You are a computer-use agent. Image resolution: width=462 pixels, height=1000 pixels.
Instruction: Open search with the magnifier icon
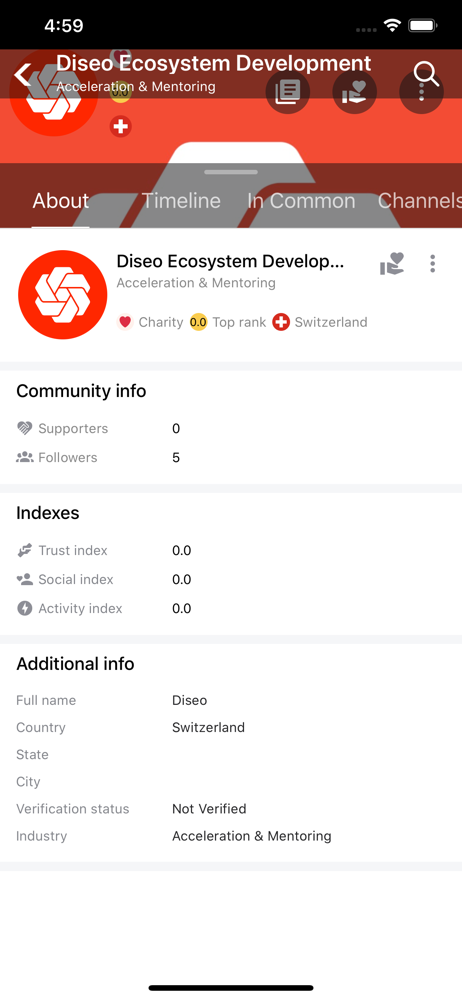pyautogui.click(x=426, y=74)
